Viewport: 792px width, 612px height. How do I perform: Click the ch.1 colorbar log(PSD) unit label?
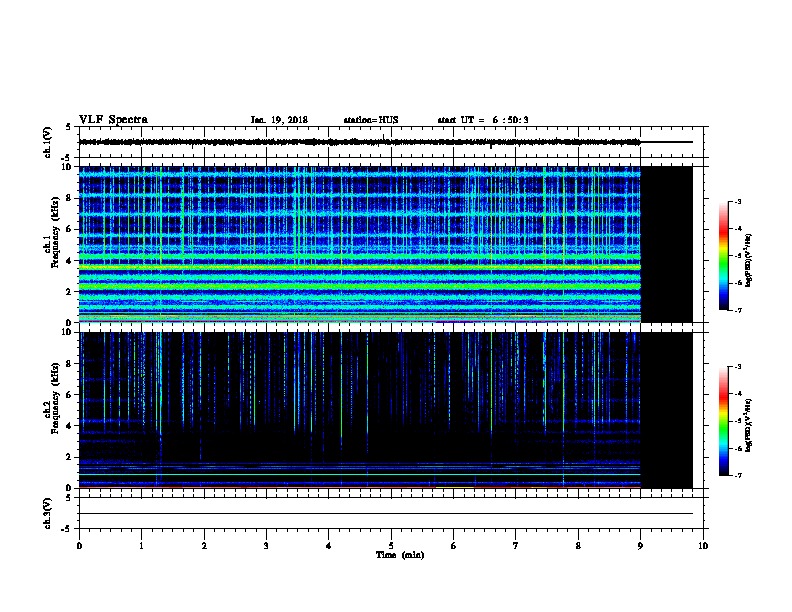tap(748, 261)
